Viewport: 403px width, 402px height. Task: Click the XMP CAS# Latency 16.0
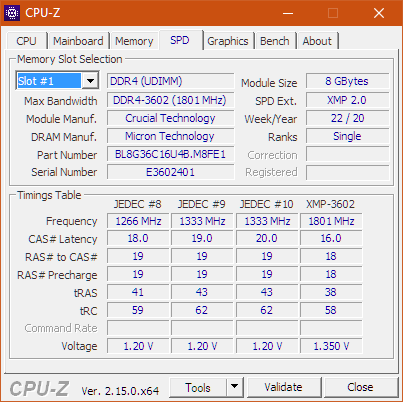(x=331, y=239)
